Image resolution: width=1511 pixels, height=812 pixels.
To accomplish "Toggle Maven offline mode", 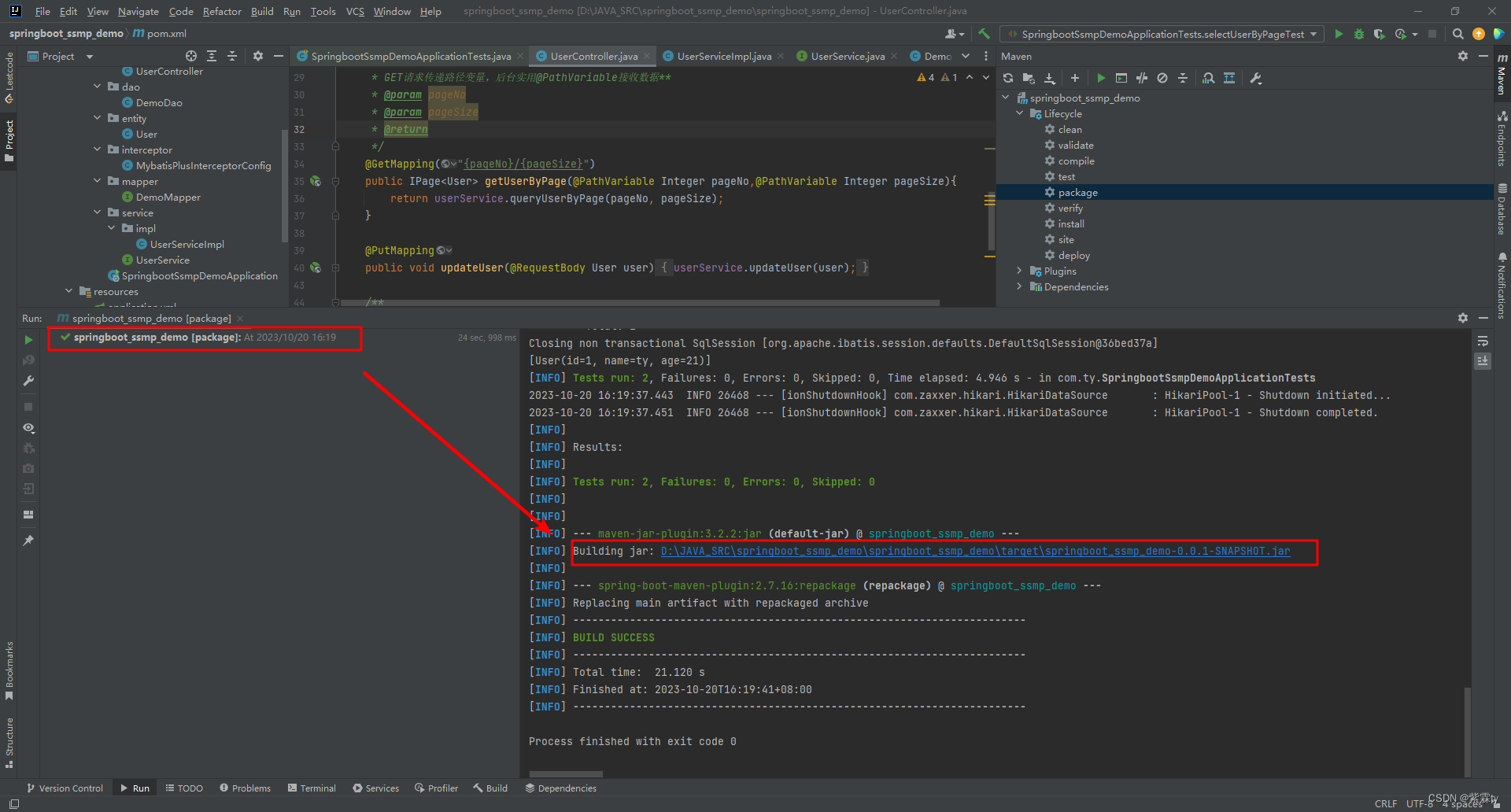I will point(1142,78).
